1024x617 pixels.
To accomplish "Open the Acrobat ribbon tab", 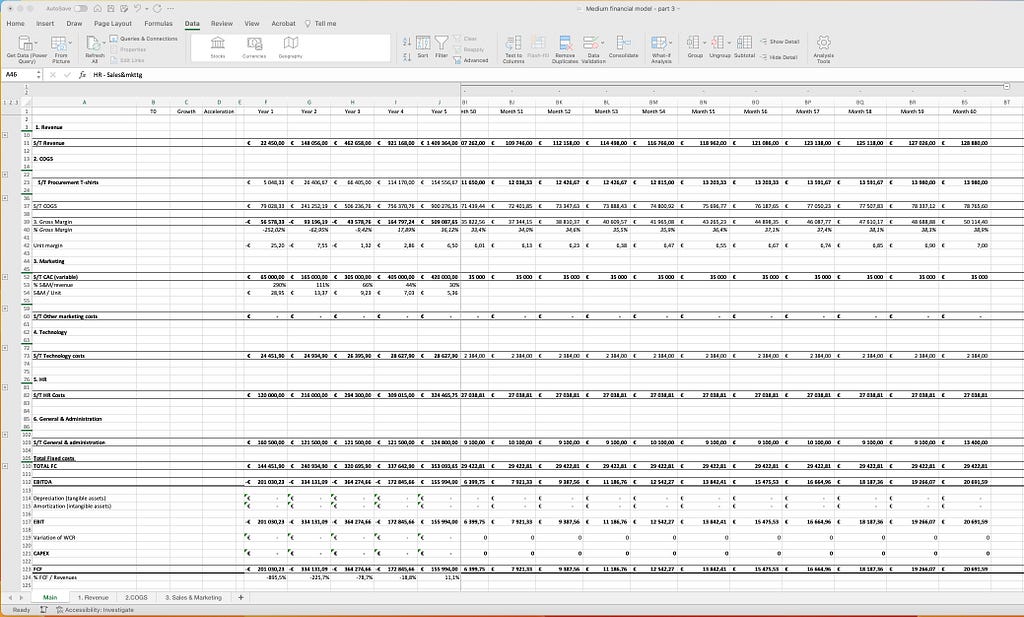I will point(283,24).
